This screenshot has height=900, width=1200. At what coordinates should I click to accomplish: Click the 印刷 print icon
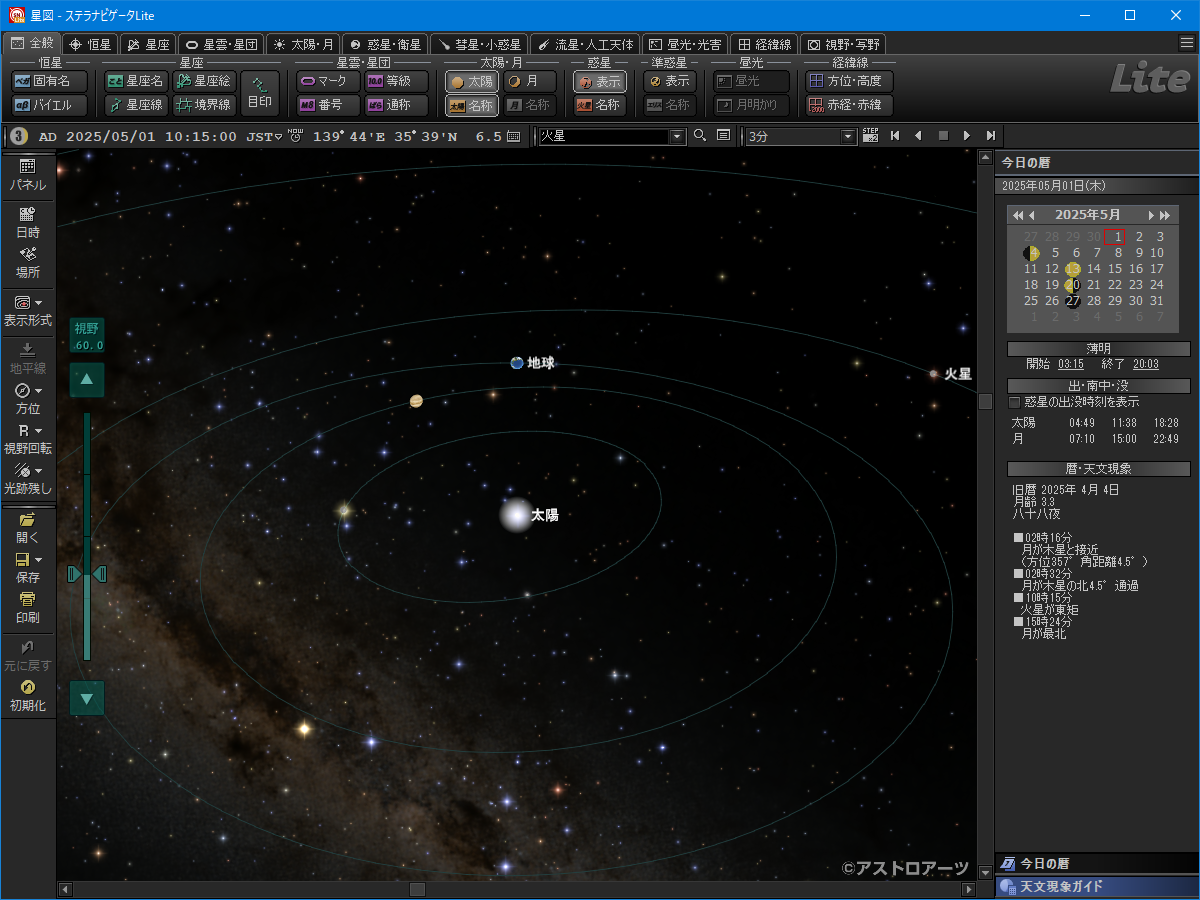27,608
